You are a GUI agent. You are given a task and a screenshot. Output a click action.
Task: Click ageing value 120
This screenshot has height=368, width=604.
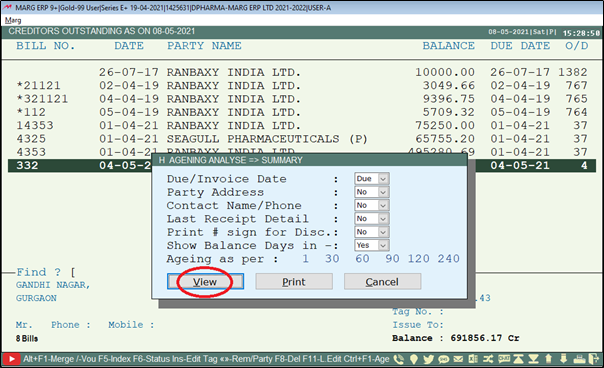419,259
